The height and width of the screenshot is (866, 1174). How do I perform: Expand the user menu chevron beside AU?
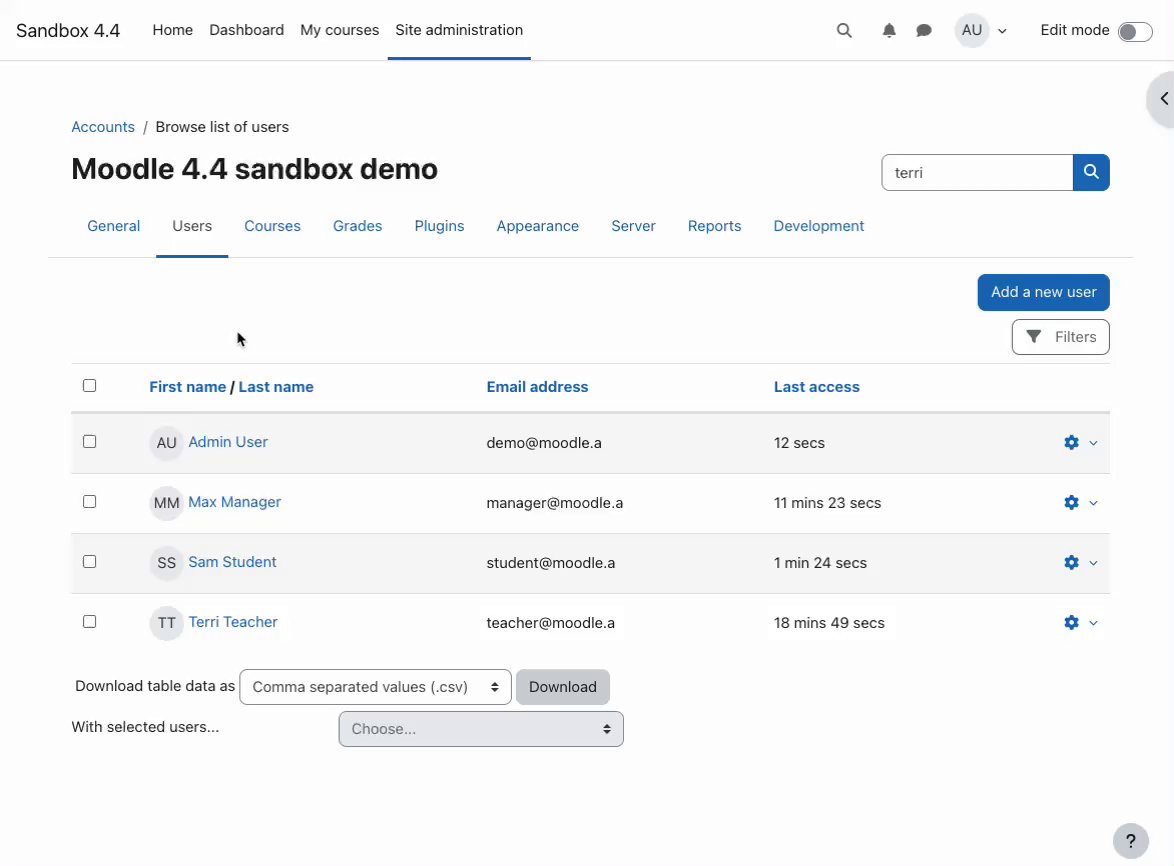pos(1003,31)
